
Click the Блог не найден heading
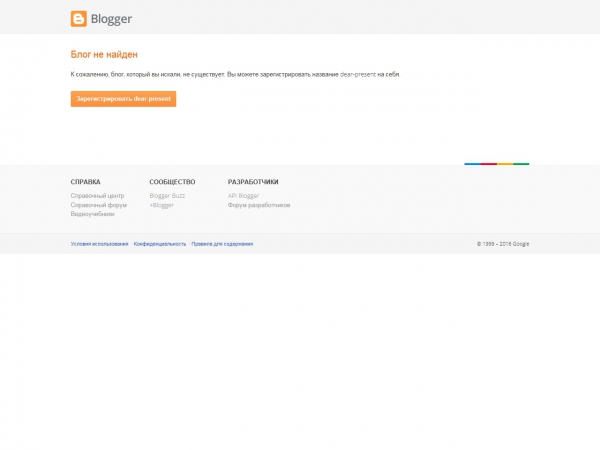[x=104, y=54]
